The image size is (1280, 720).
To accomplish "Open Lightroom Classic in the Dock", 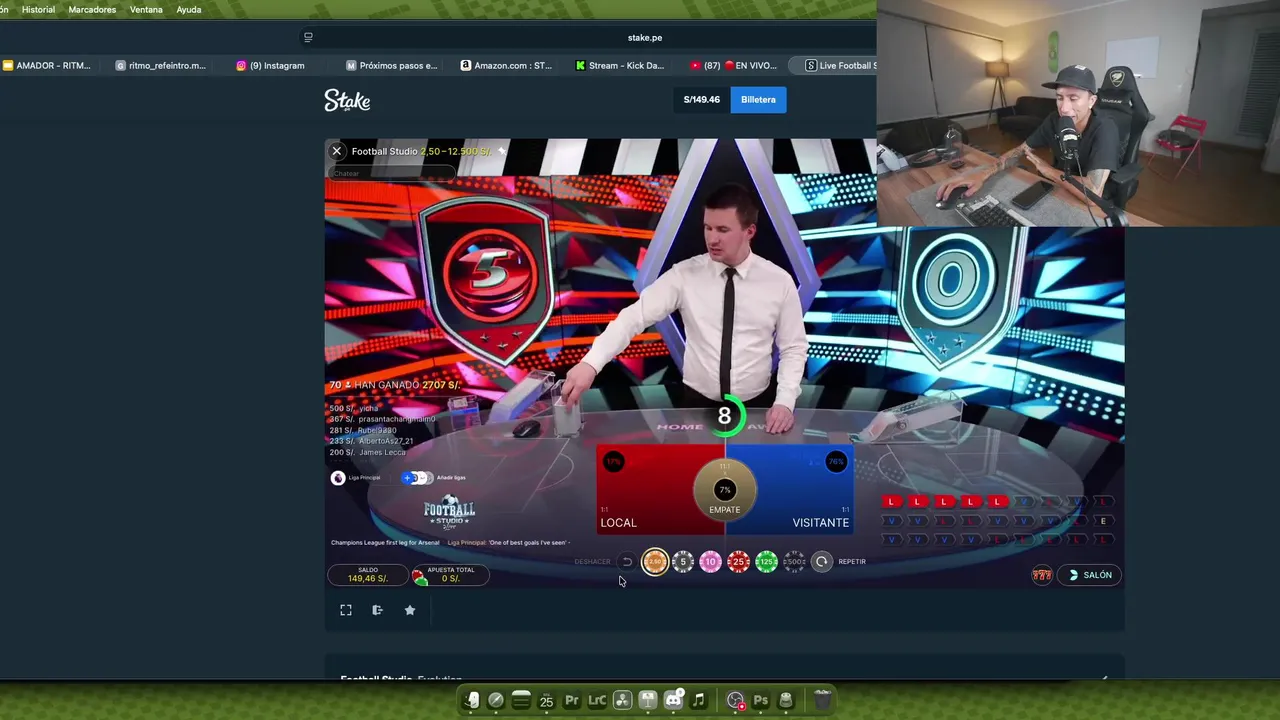I will (x=597, y=701).
